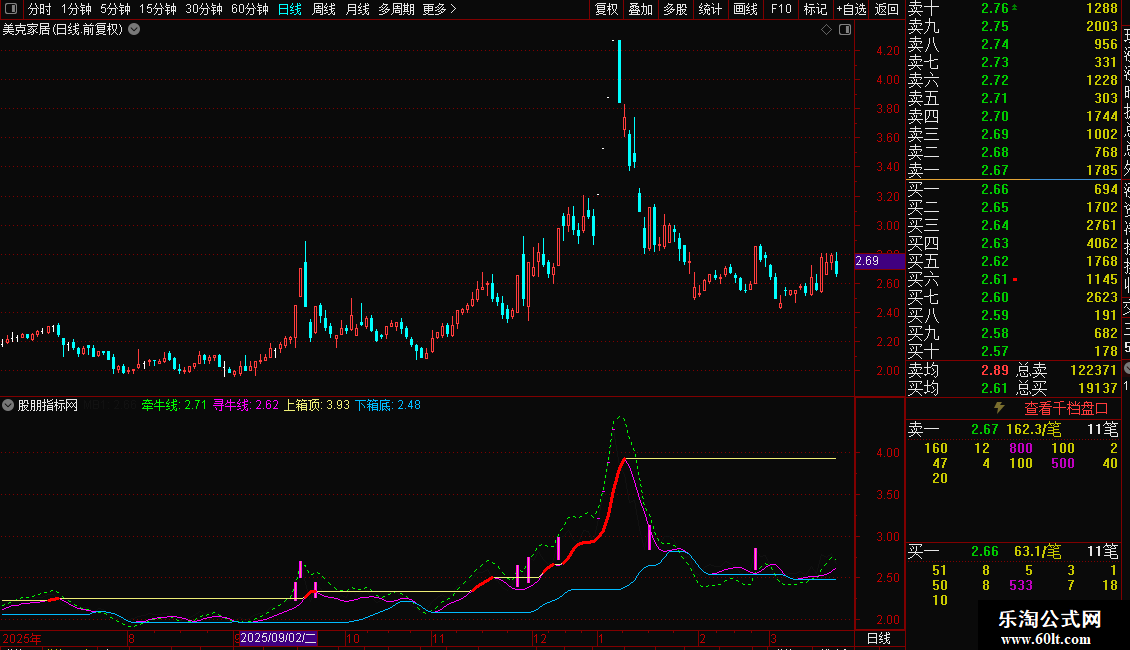Toggle 叠加 overlay comparison
This screenshot has height=650, width=1130.
tap(641, 9)
